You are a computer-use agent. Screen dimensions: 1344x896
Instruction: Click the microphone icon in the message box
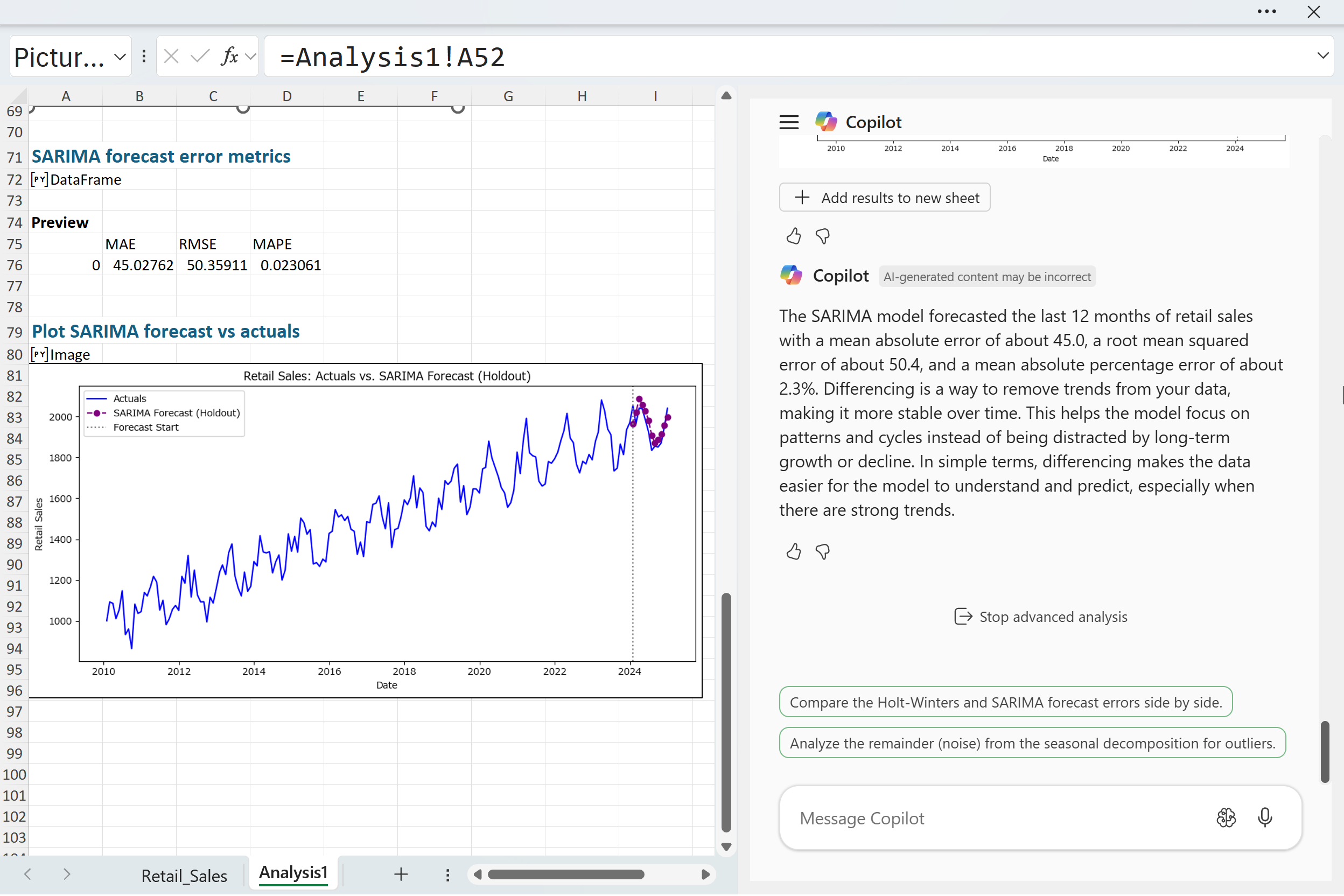click(1264, 818)
